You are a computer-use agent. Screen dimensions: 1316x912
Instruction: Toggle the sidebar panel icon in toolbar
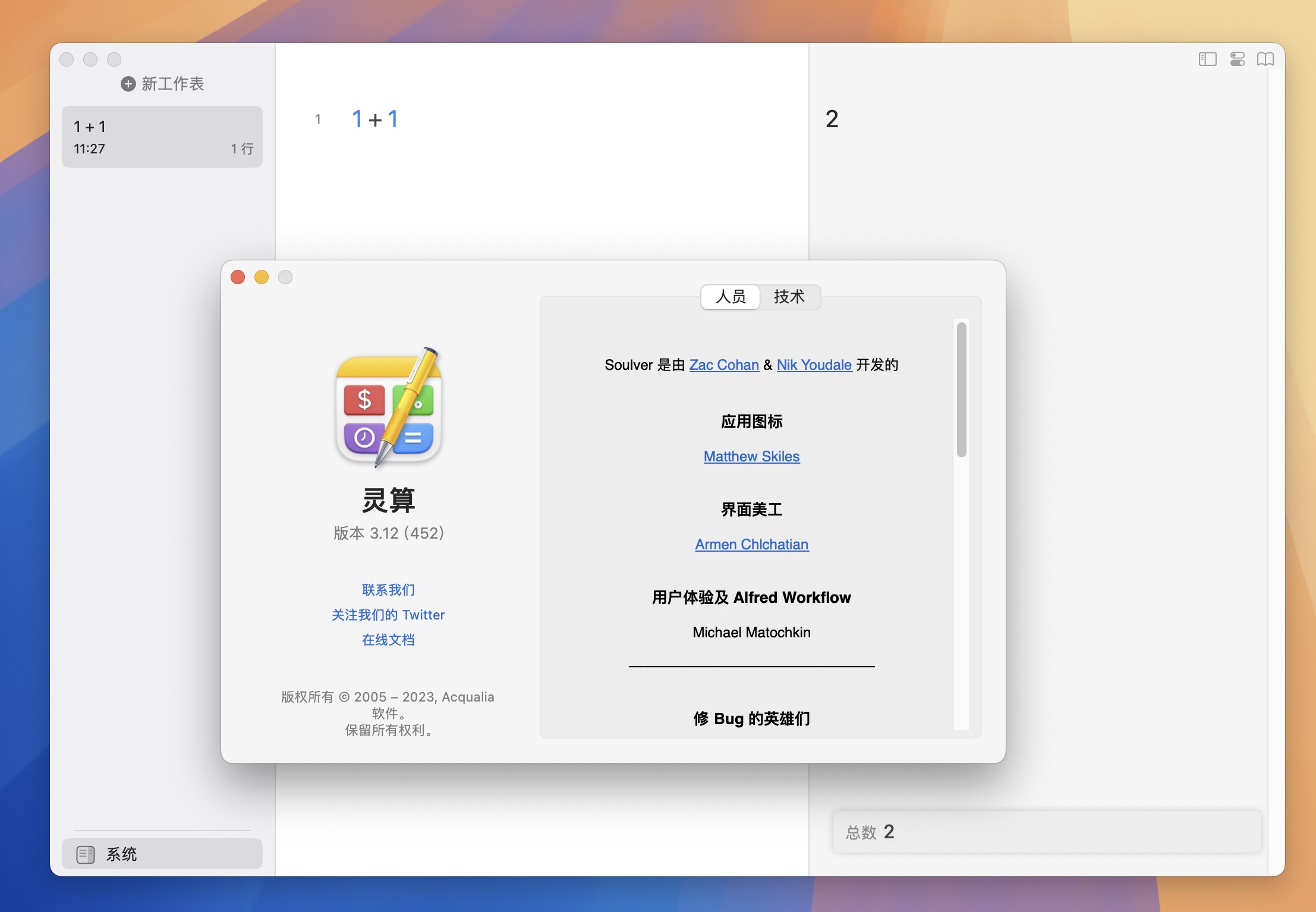[x=1207, y=59]
